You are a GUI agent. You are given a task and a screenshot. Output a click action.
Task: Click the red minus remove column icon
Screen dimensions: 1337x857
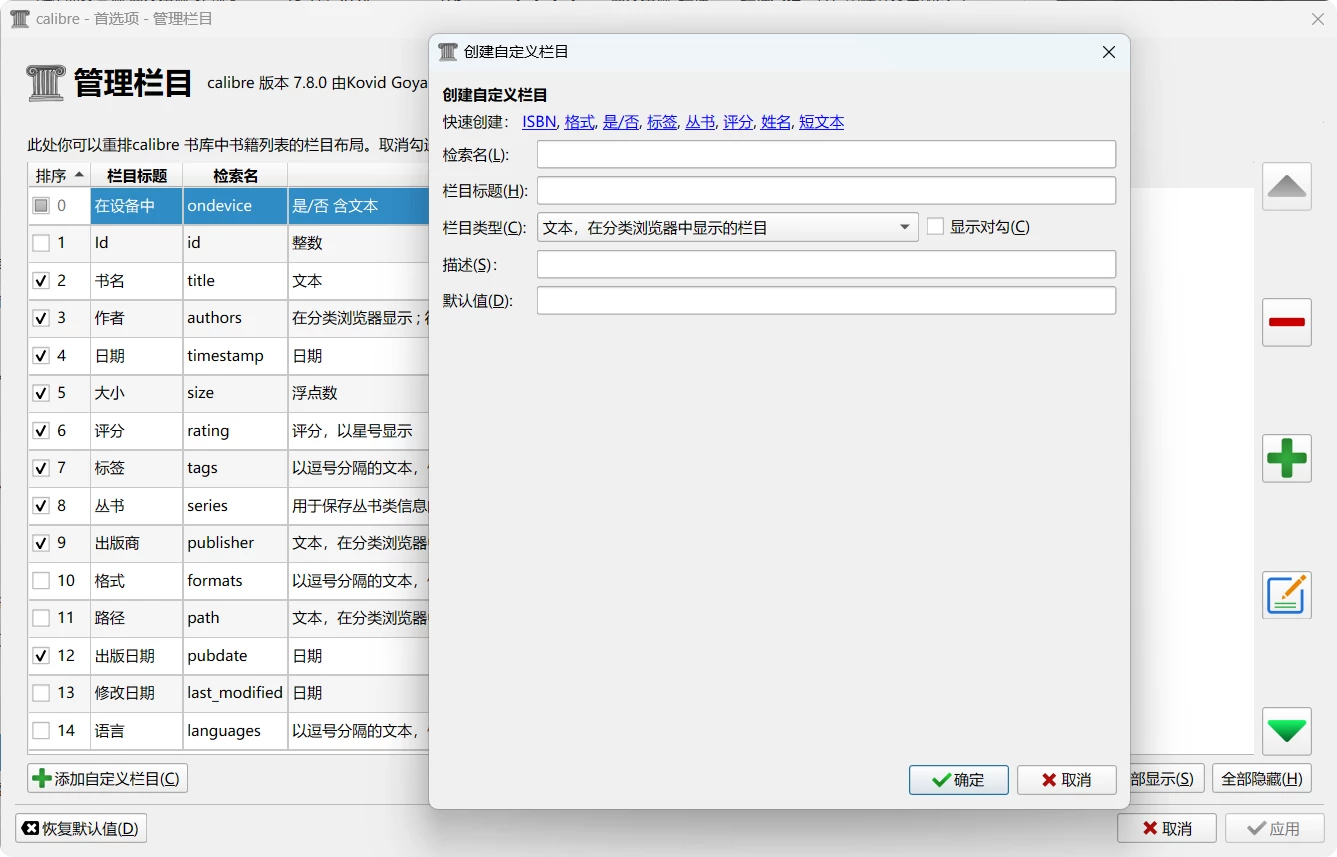point(1286,322)
